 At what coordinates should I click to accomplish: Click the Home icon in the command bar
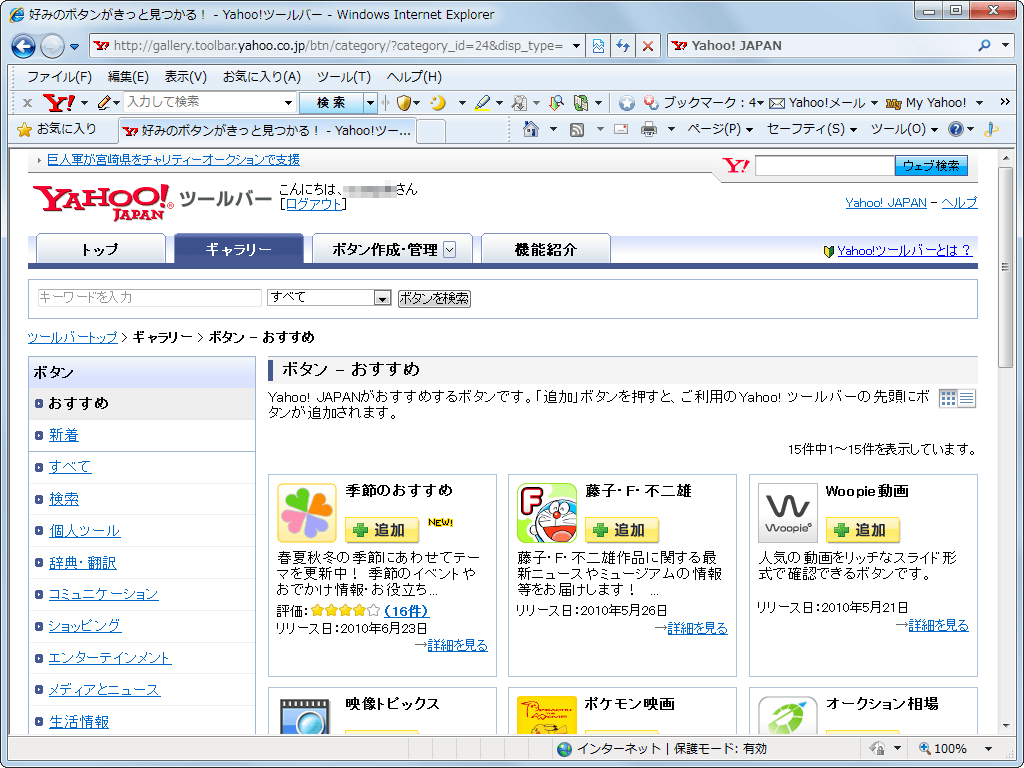531,129
